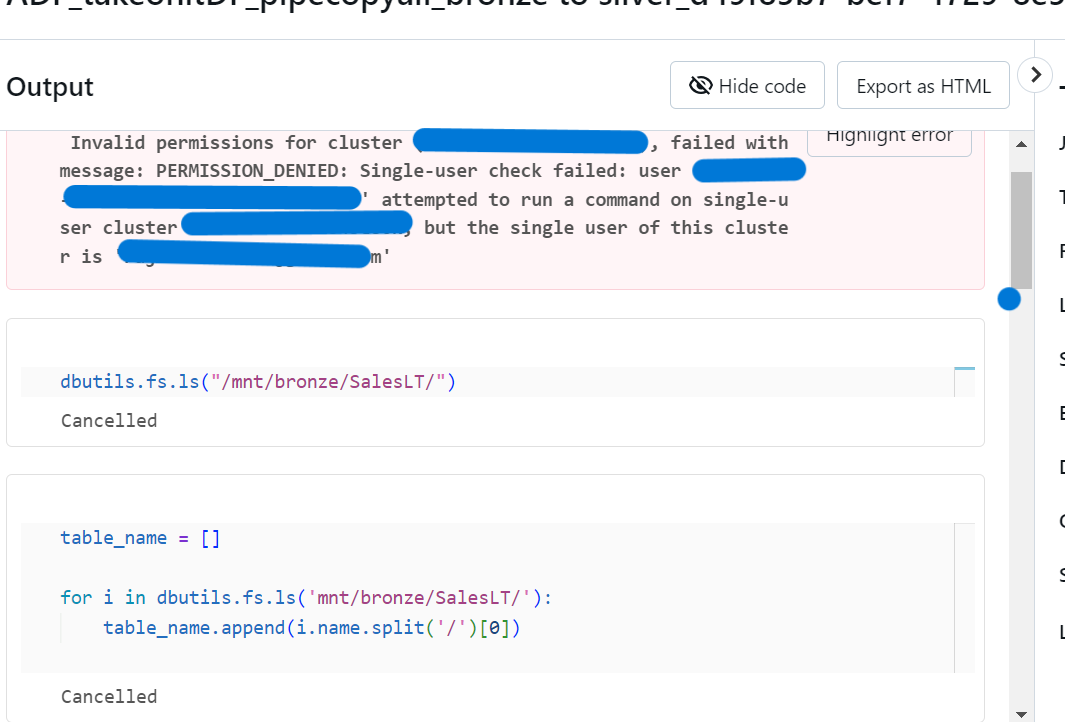Click the Highlight error button
Image resolution: width=1065 pixels, height=722 pixels.
pos(889,139)
